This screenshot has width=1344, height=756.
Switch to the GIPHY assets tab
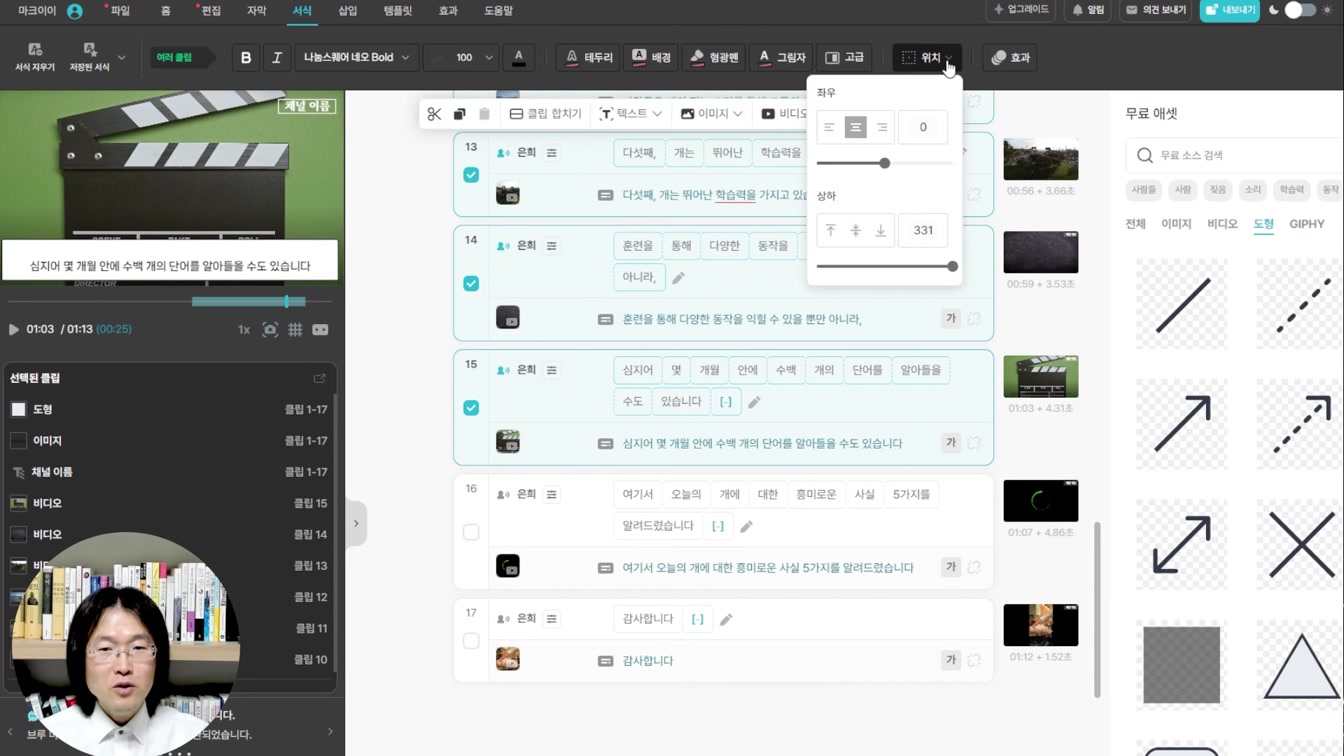pos(1307,224)
